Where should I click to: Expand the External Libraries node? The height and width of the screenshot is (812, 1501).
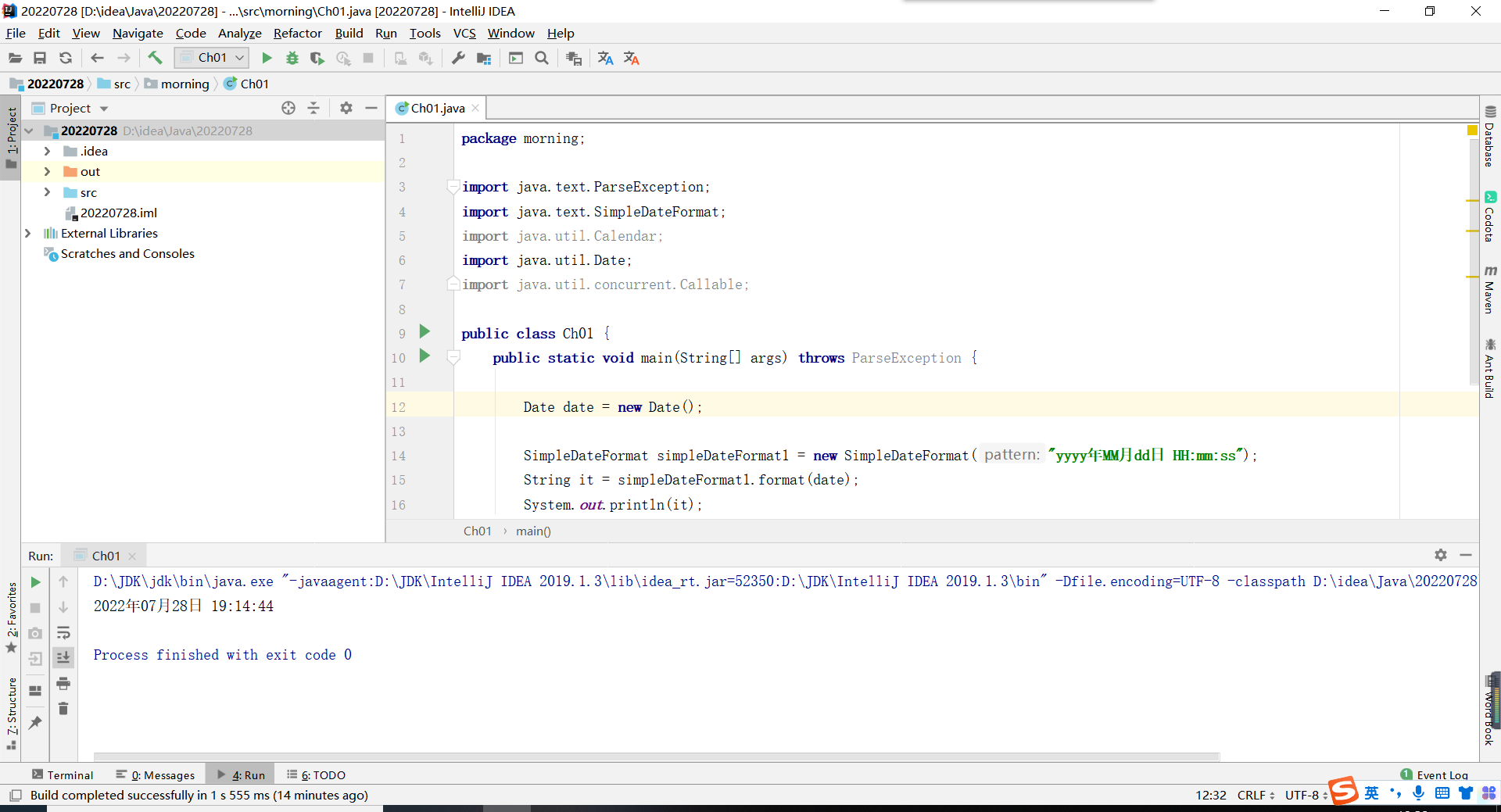[28, 233]
